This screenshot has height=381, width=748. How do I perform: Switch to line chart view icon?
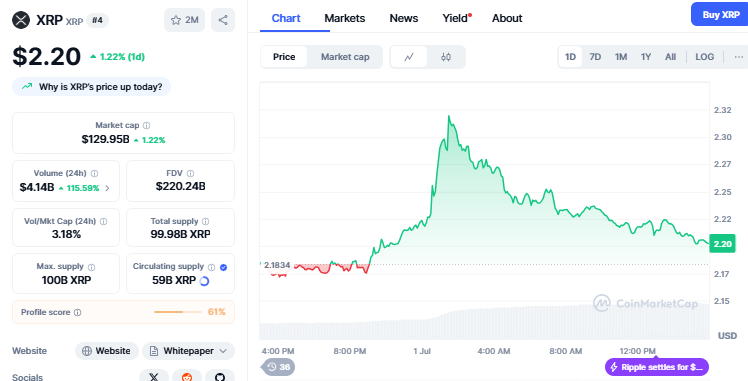pyautogui.click(x=409, y=57)
